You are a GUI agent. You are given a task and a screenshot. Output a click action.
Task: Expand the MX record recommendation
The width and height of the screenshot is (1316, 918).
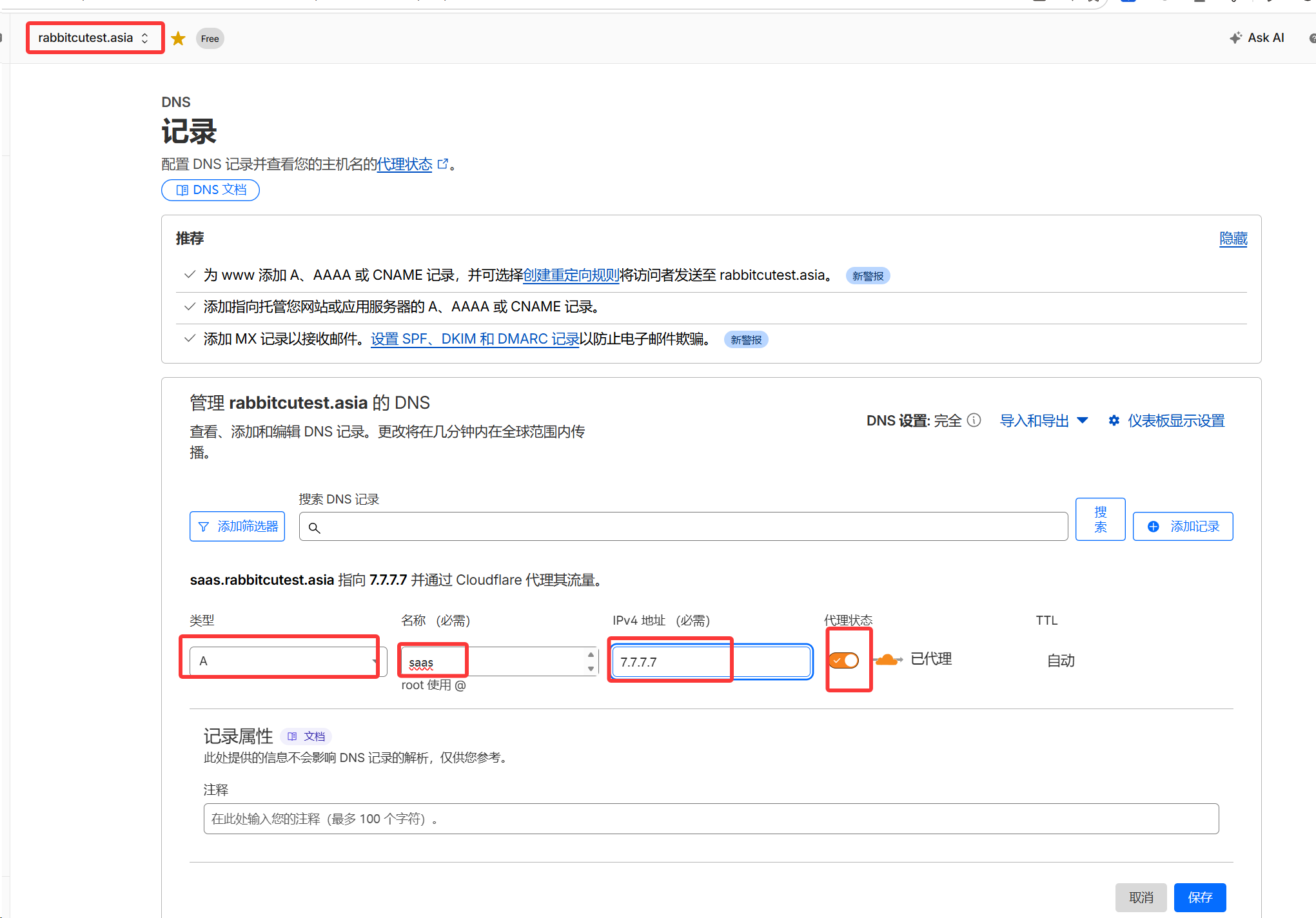(x=190, y=338)
